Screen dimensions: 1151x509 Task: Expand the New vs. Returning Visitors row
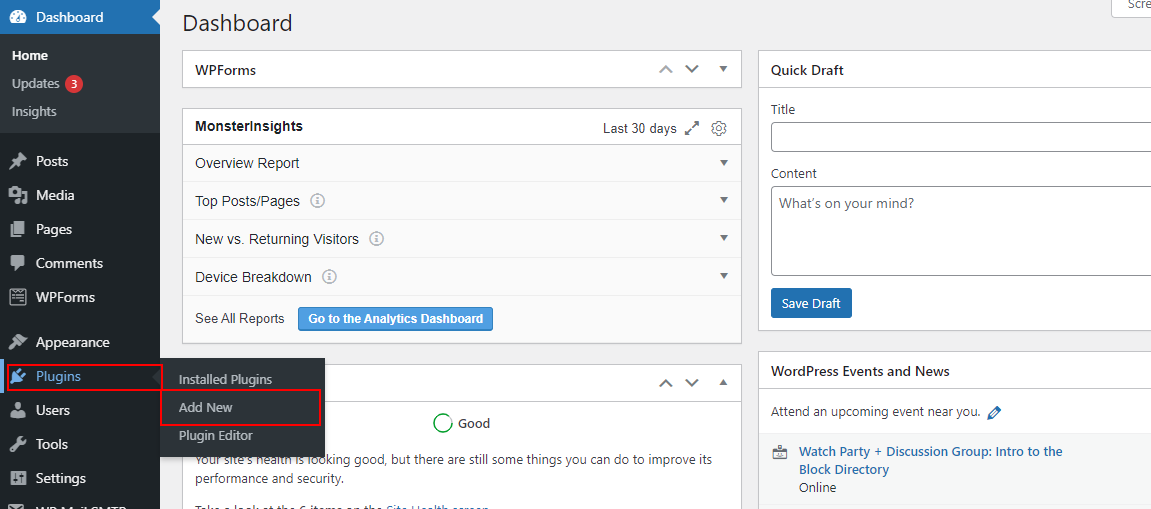click(724, 238)
